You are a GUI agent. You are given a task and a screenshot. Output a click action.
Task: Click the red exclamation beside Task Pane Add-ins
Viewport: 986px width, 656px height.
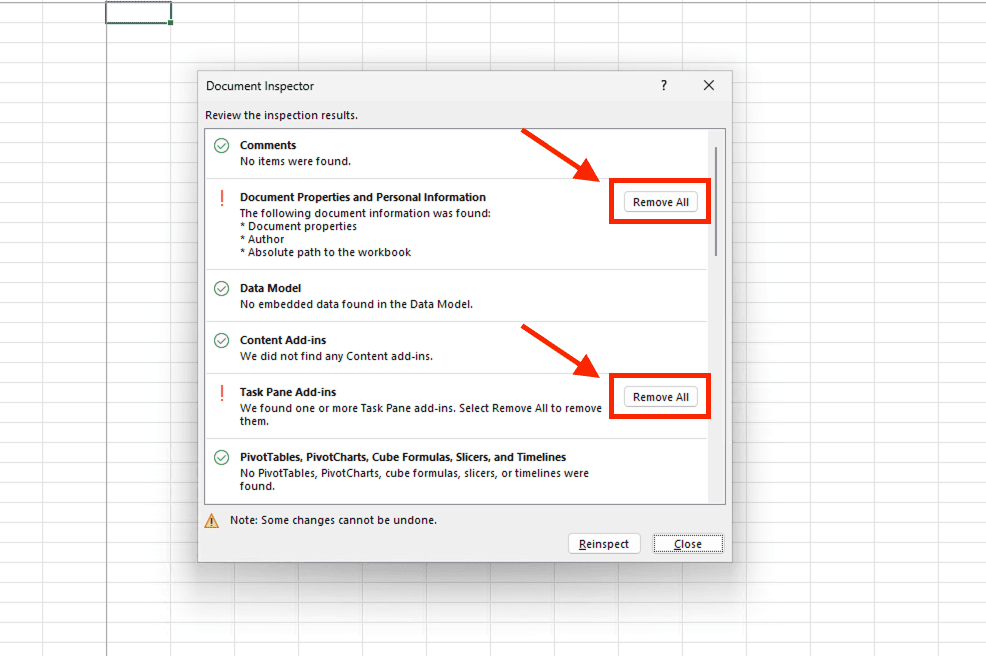pos(222,393)
